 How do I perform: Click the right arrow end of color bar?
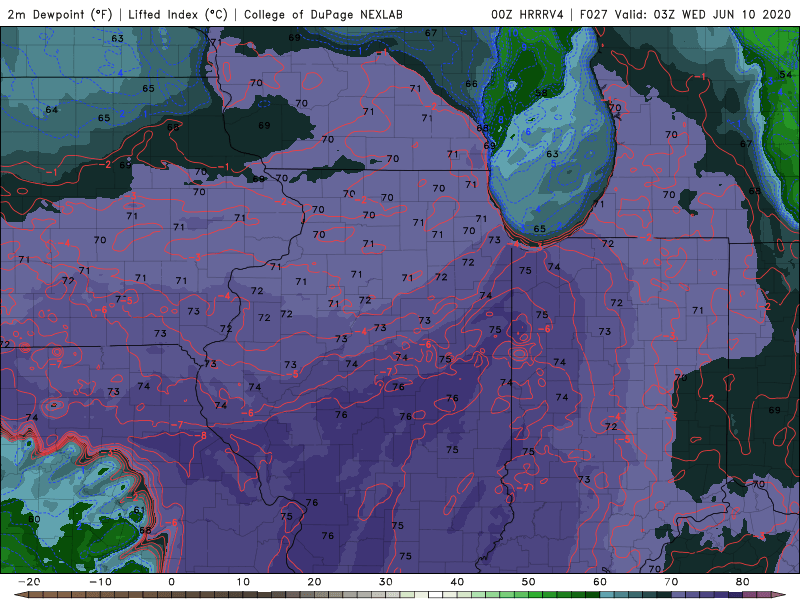tap(781, 595)
